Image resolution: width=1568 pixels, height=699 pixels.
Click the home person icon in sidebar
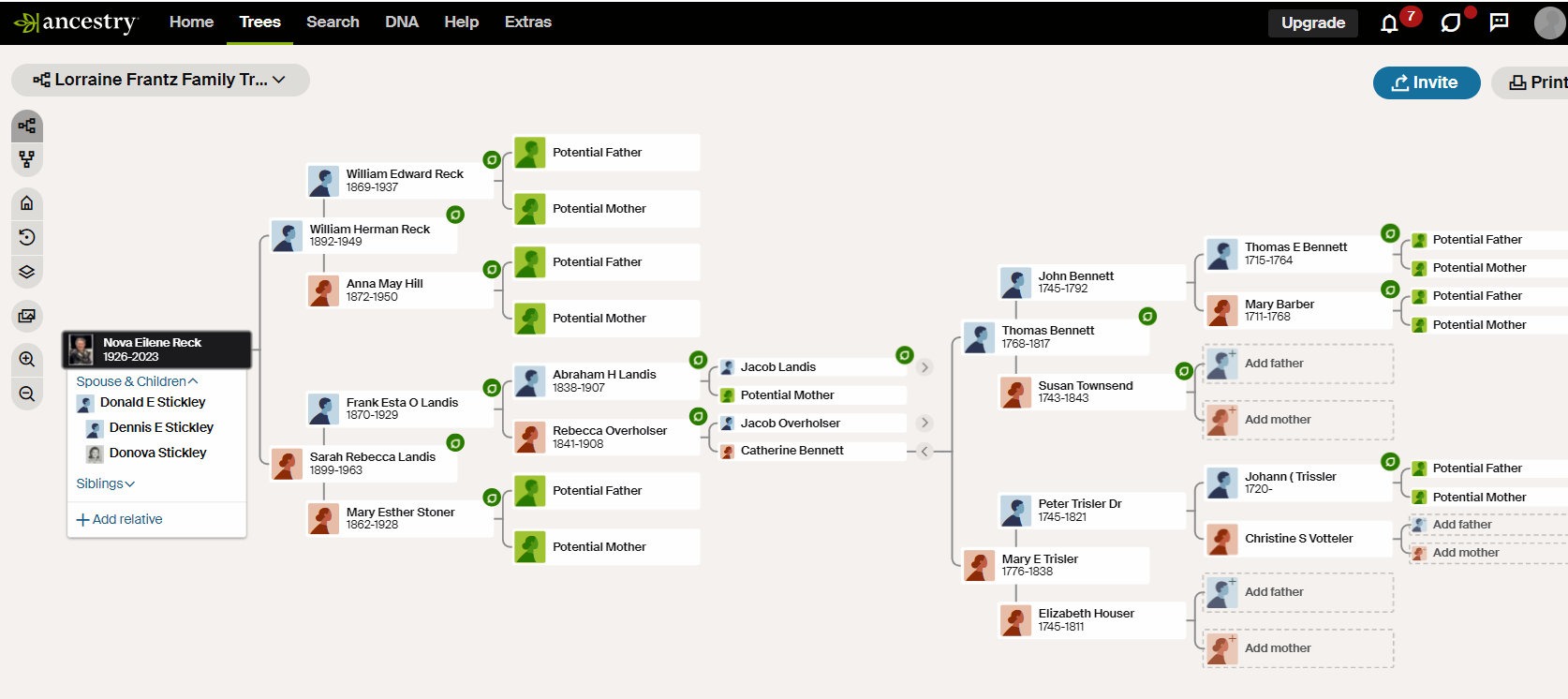27,203
